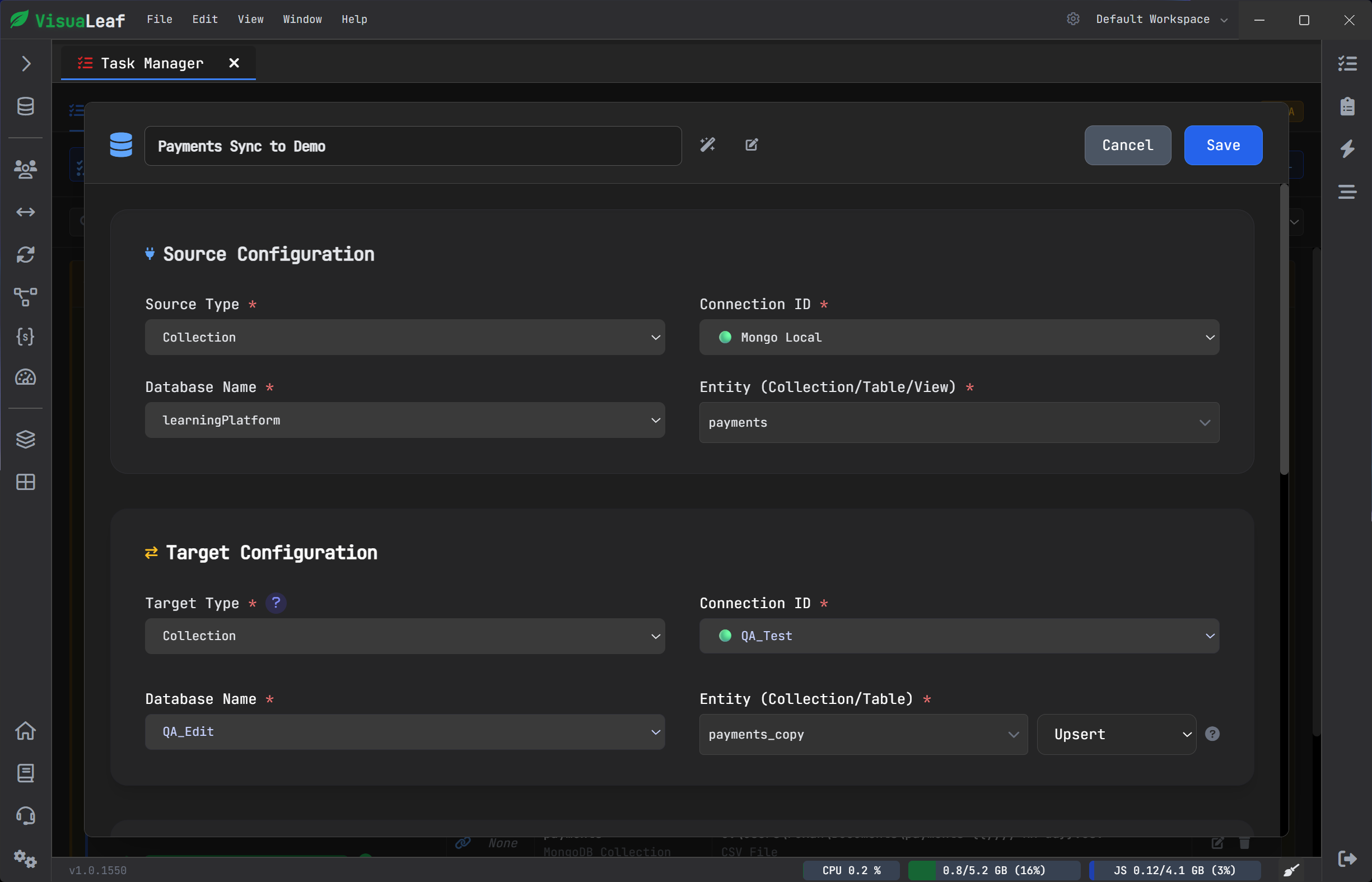The width and height of the screenshot is (1372, 882).
Task: Click the edit pencil icon beside task name
Action: [x=752, y=145]
